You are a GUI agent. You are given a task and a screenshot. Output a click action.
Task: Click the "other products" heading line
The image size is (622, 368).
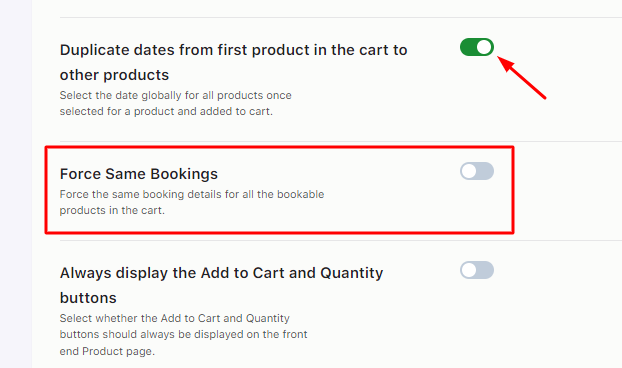pos(114,75)
